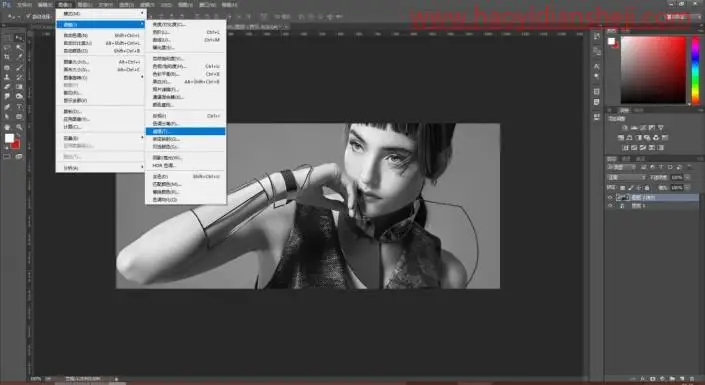
Task: Swap foreground and background colors
Action: click(18, 134)
